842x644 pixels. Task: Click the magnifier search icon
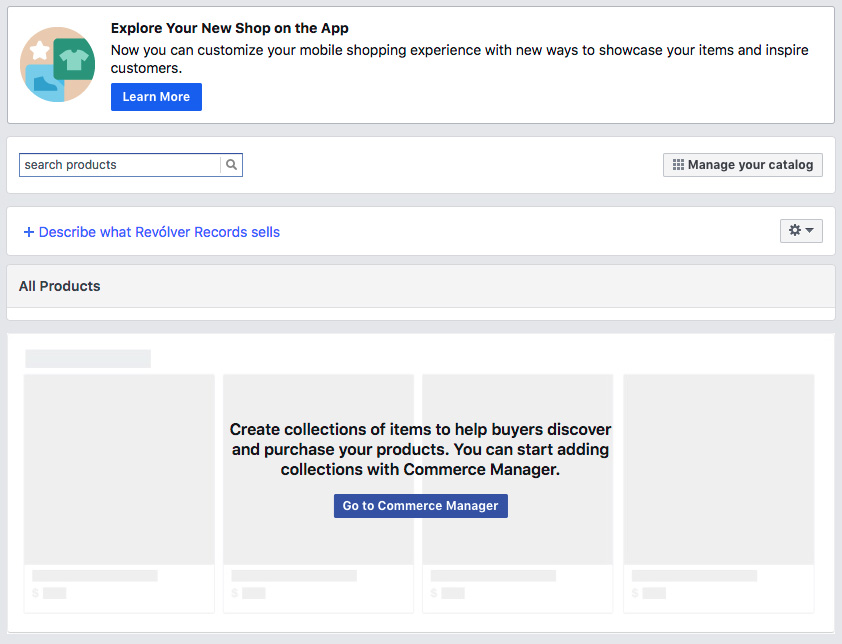click(x=231, y=164)
